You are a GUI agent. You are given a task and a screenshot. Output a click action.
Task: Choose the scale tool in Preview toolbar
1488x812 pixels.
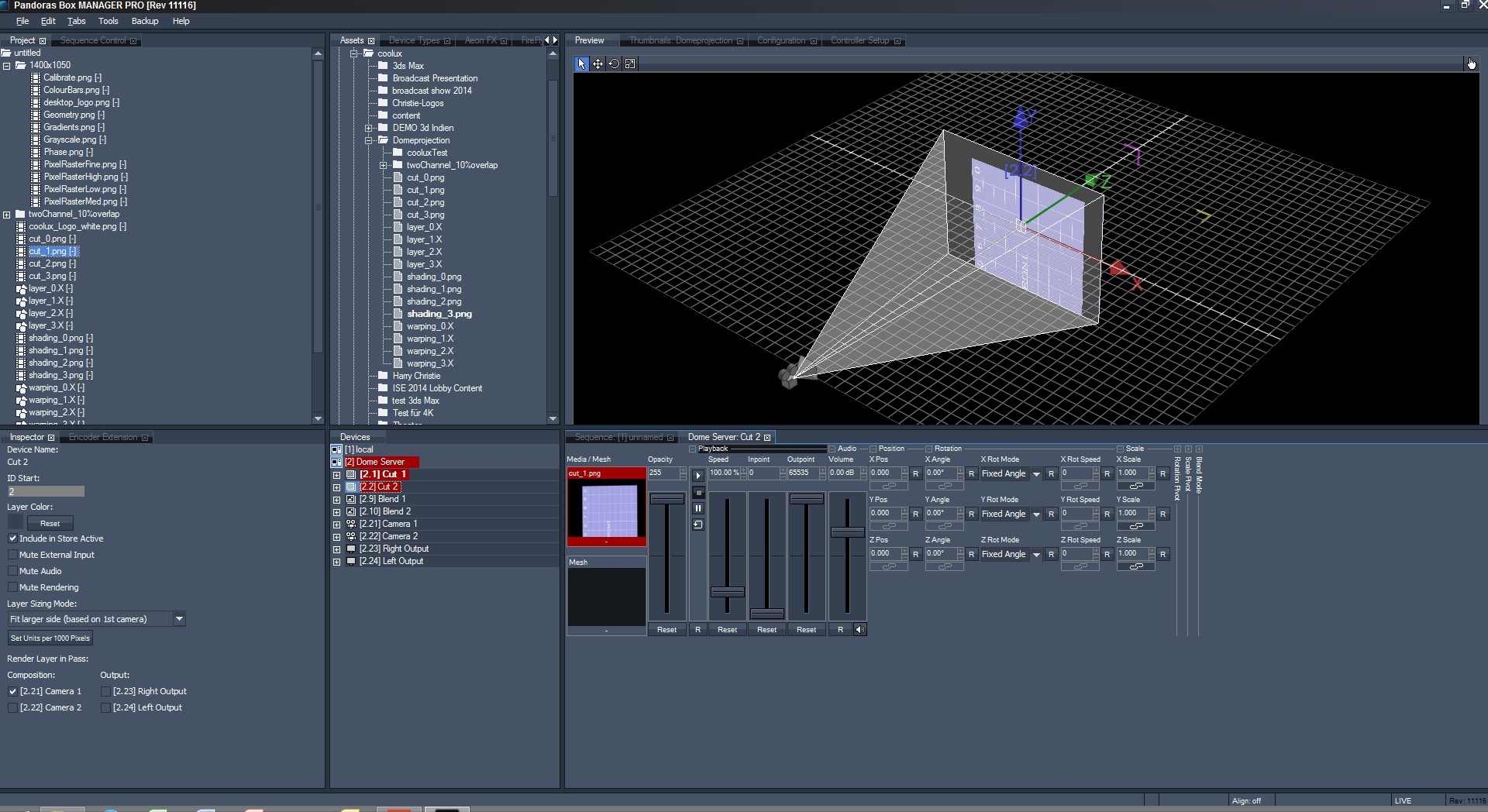(630, 64)
